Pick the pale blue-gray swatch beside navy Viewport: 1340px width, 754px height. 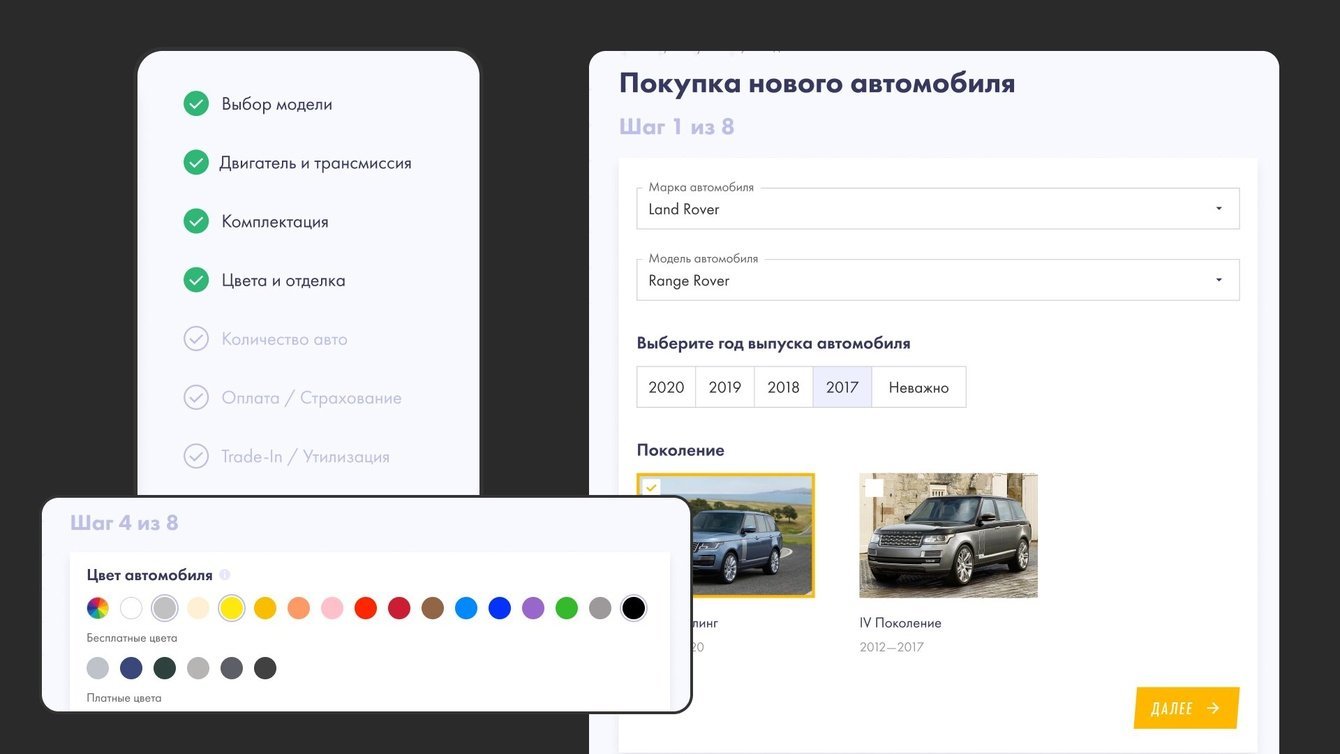coord(98,668)
